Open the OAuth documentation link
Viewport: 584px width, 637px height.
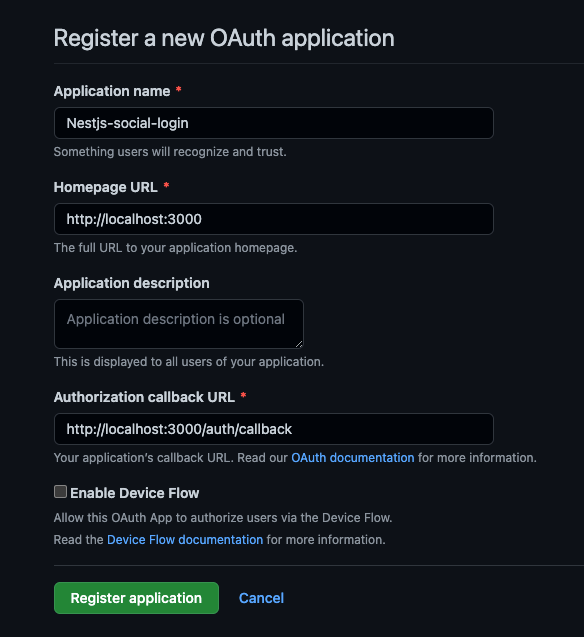pyautogui.click(x=353, y=458)
